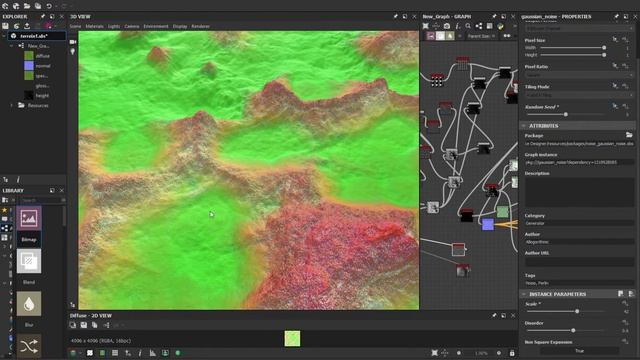The height and width of the screenshot is (360, 640).
Task: Pin the Properties panel
Action: (616, 16)
